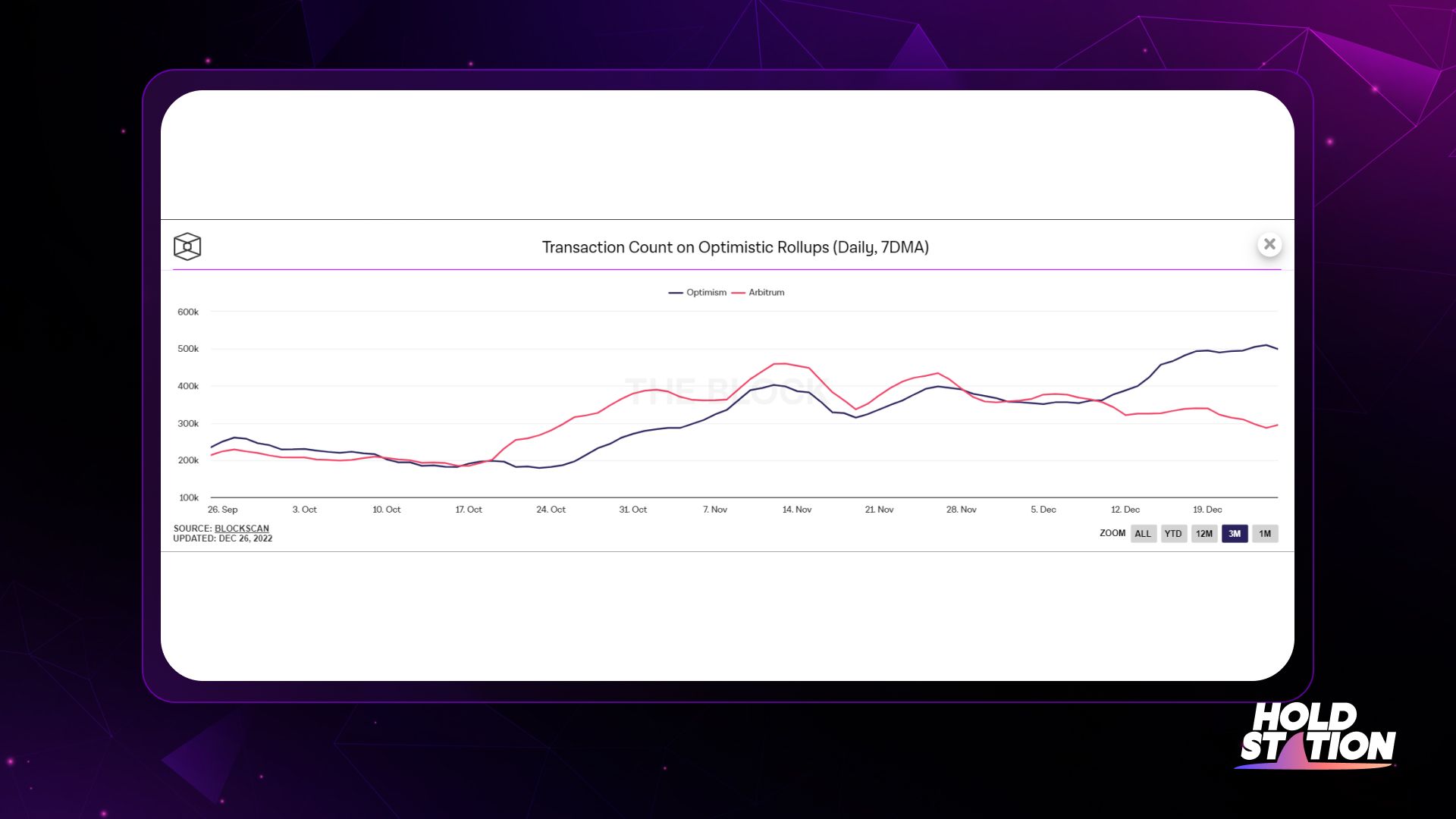Screen dimensions: 1456x819
Task: Toggle the Optimism series in legend
Action: 698,293
